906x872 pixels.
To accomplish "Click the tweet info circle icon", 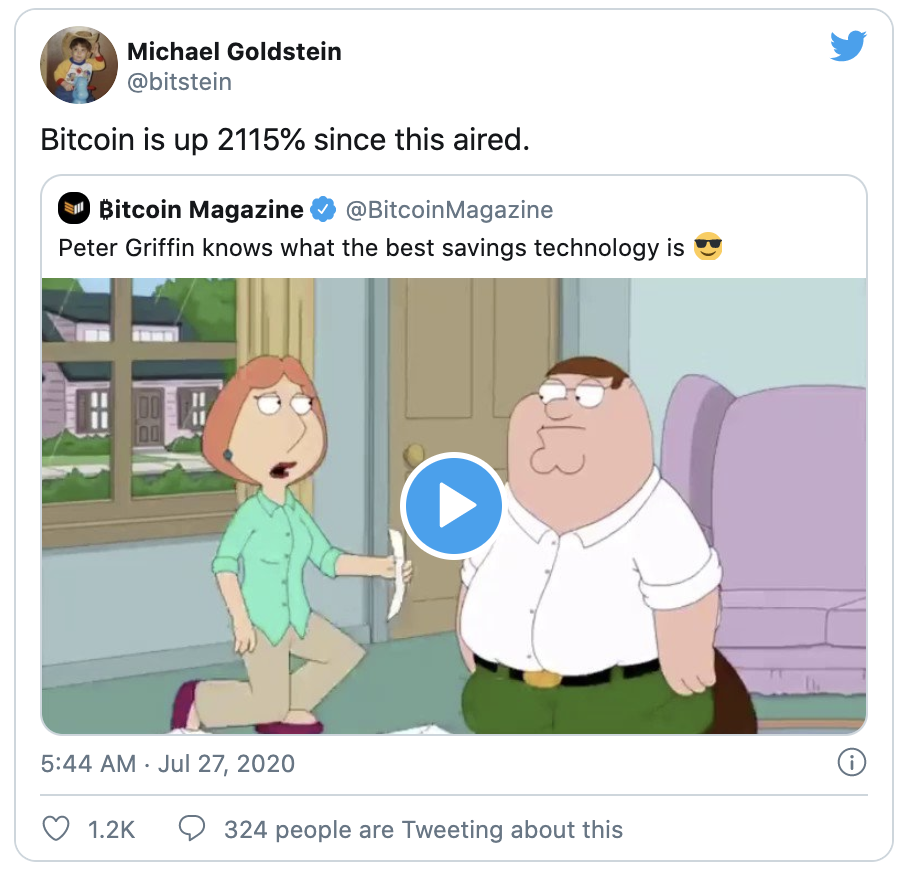I will coord(852,762).
